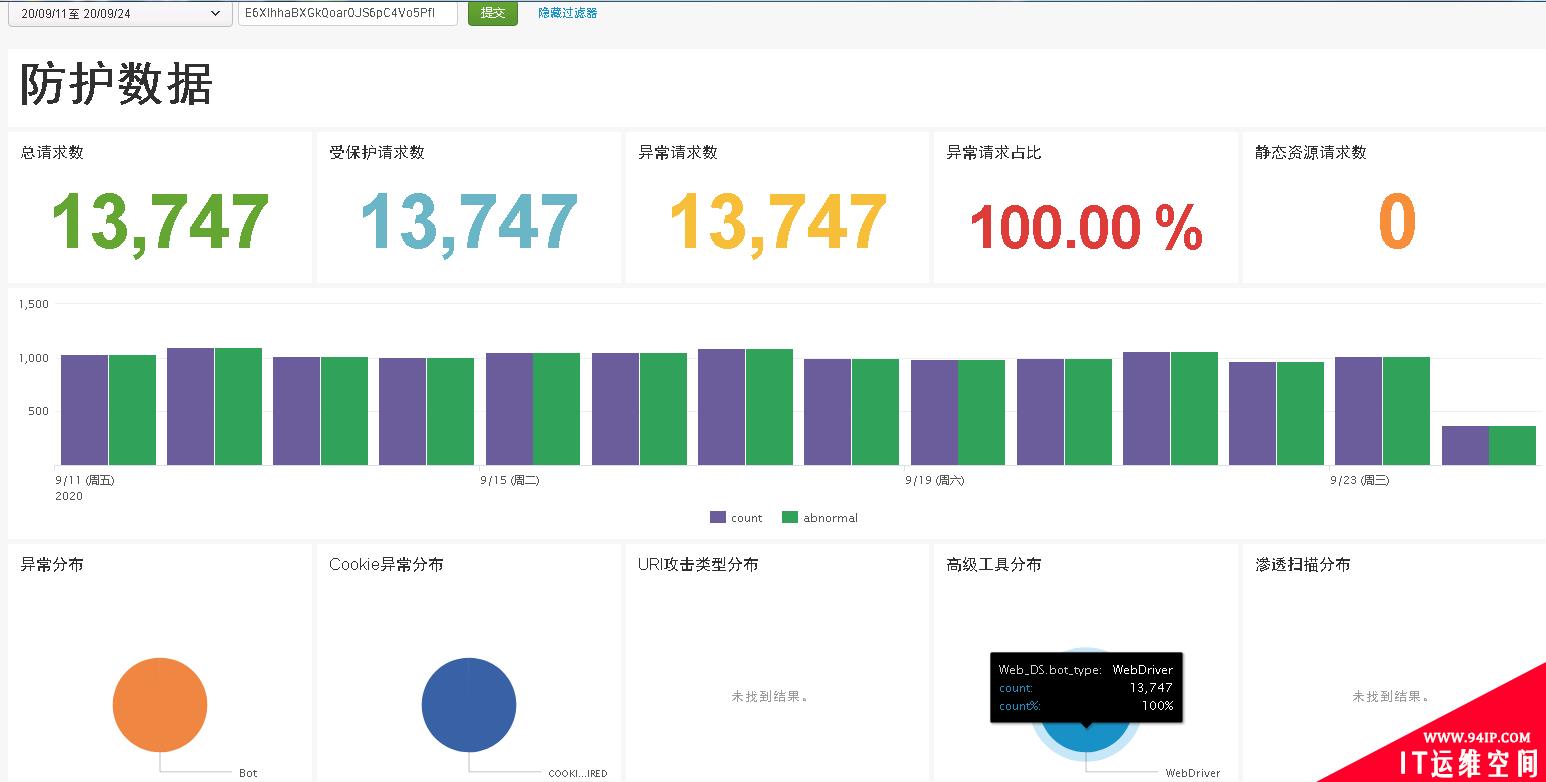Click the WebDriver donut chart segment
The image size is (1546, 782).
(1086, 740)
